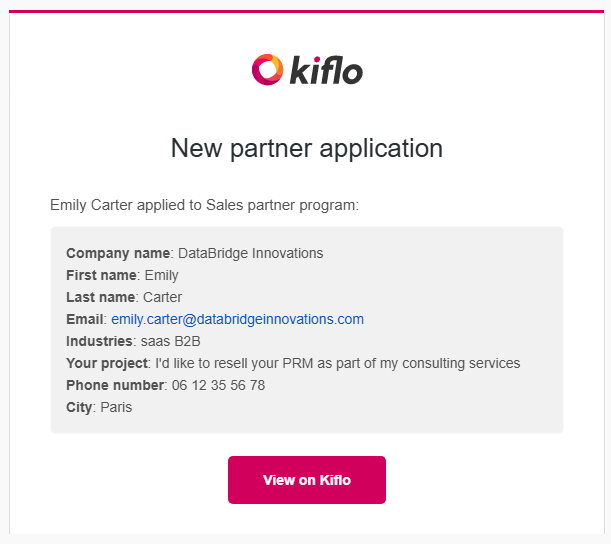Image resolution: width=611 pixels, height=544 pixels.
Task: Click the kiflo wordmark text
Action: coord(326,71)
